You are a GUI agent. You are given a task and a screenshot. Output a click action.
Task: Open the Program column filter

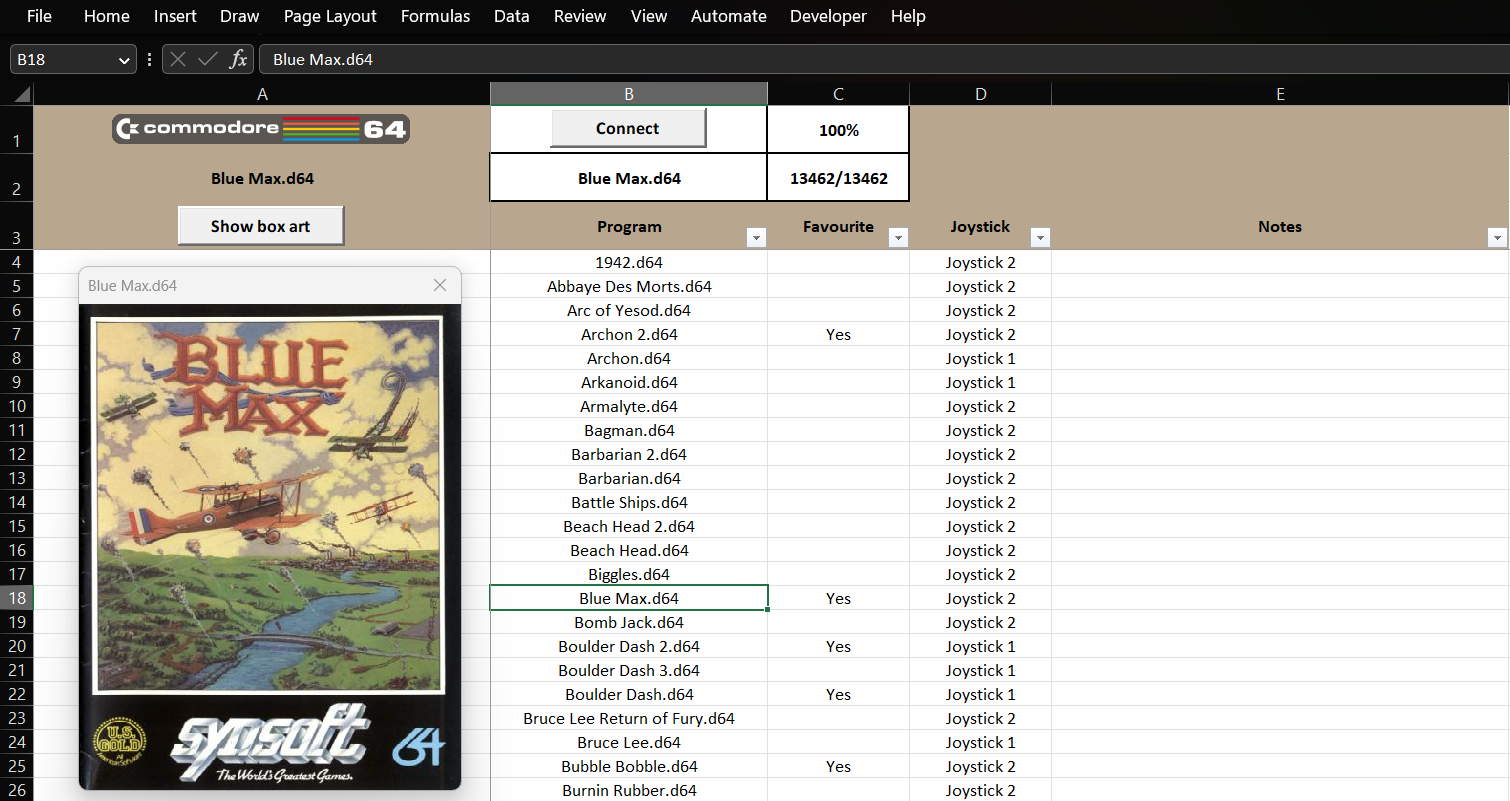pyautogui.click(x=756, y=237)
